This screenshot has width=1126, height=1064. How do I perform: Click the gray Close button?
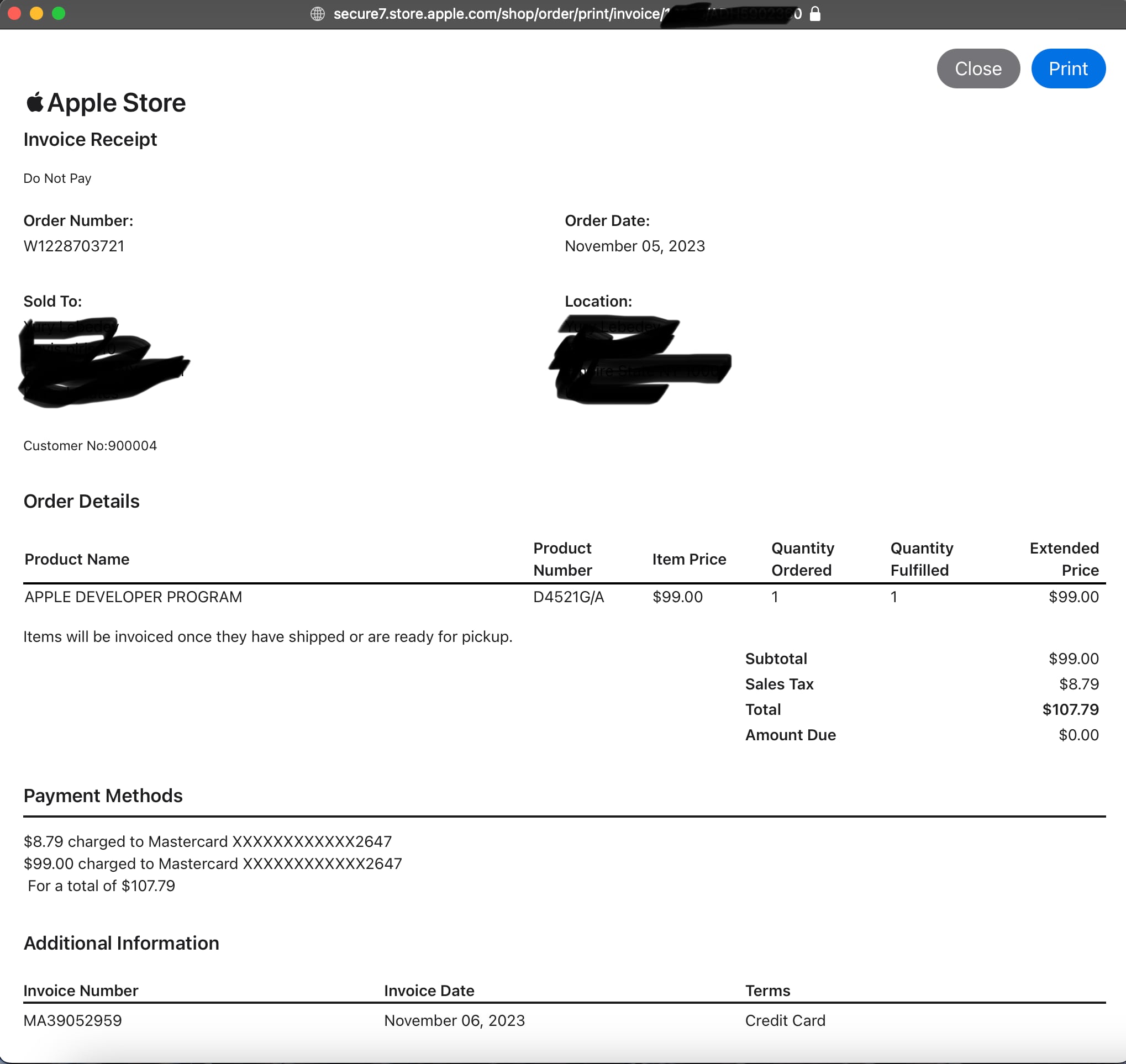978,69
